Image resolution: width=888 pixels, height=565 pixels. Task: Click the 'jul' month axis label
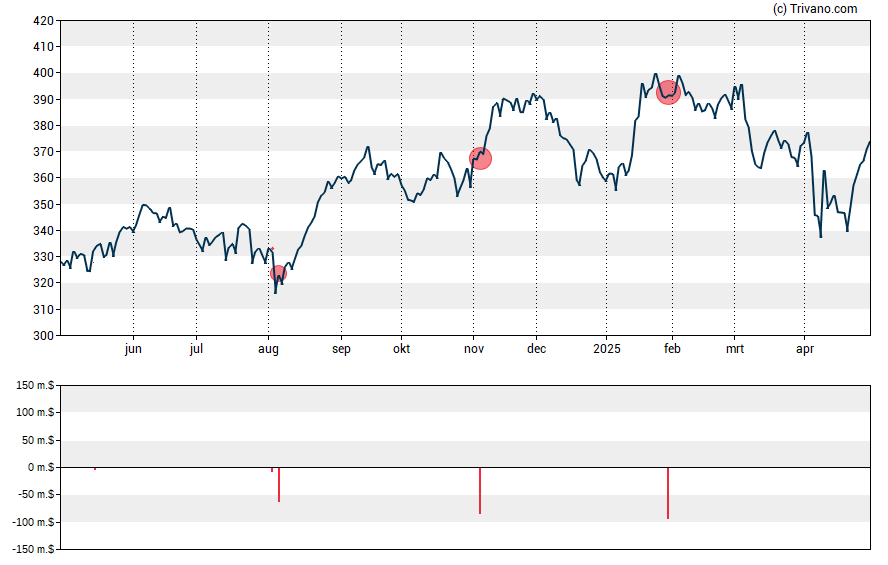196,349
